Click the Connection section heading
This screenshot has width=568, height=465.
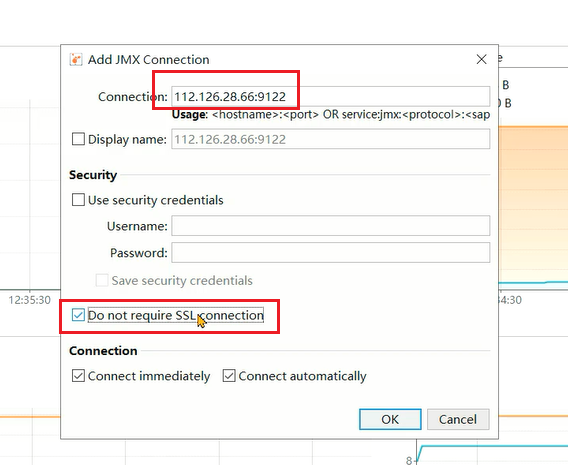tap(103, 351)
